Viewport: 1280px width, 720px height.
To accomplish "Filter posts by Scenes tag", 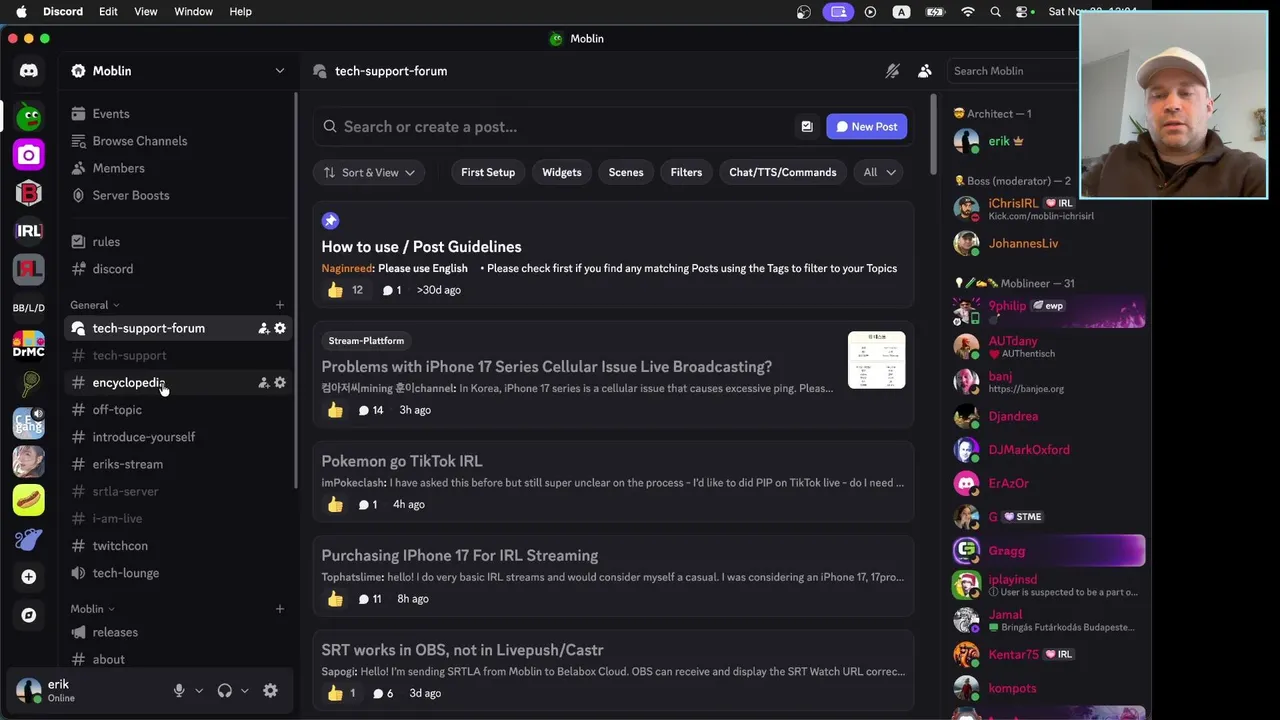I will pyautogui.click(x=626, y=172).
